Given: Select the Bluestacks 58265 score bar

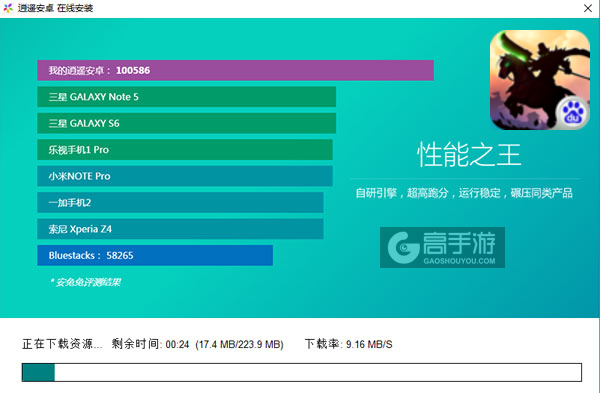Looking at the screenshot, I should click(155, 255).
